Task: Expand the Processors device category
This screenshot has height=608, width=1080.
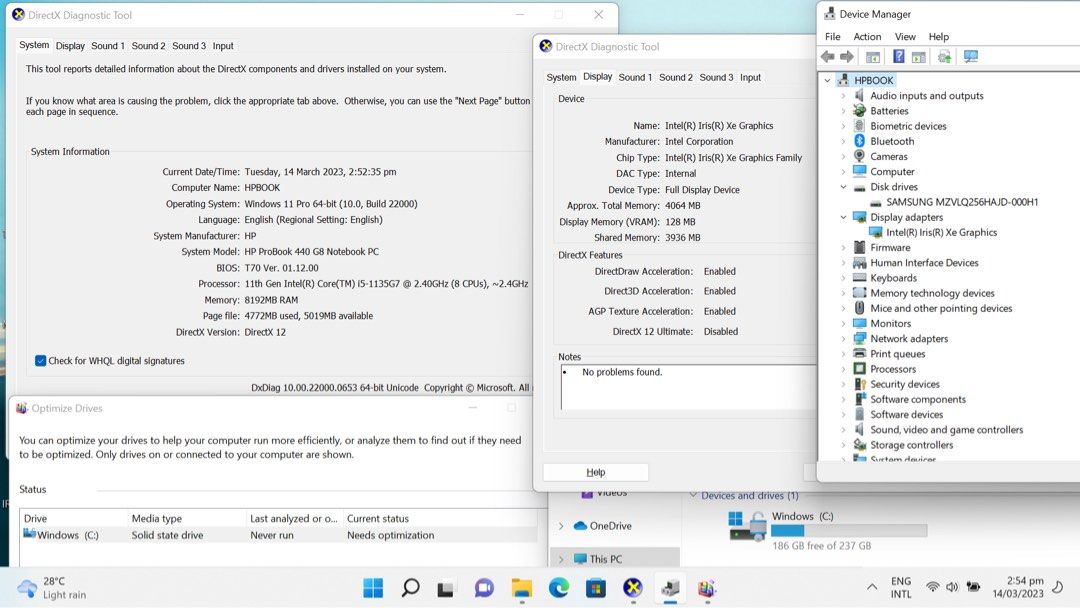Action: click(x=843, y=369)
